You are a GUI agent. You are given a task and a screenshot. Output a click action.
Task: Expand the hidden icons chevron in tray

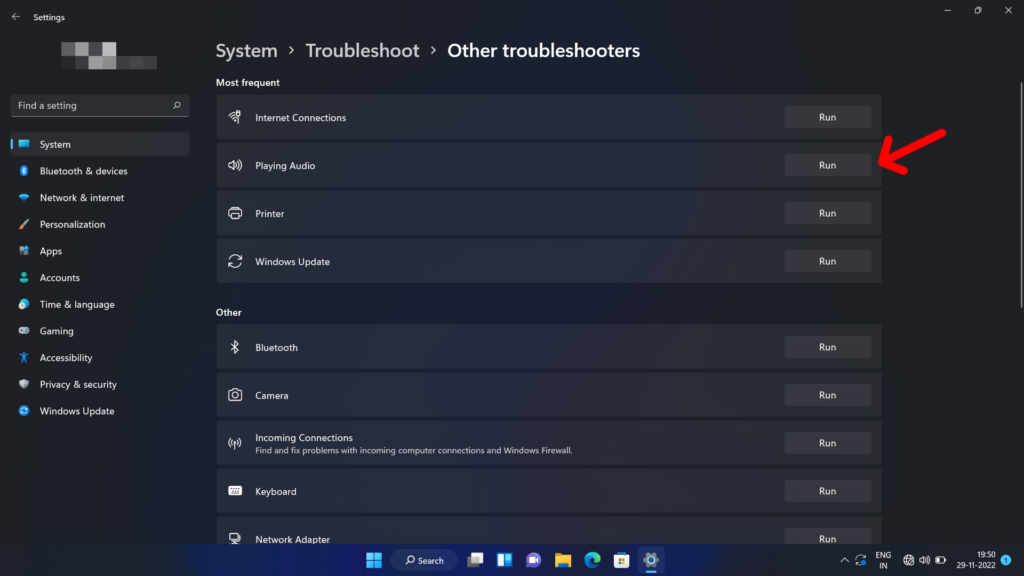click(x=843, y=560)
